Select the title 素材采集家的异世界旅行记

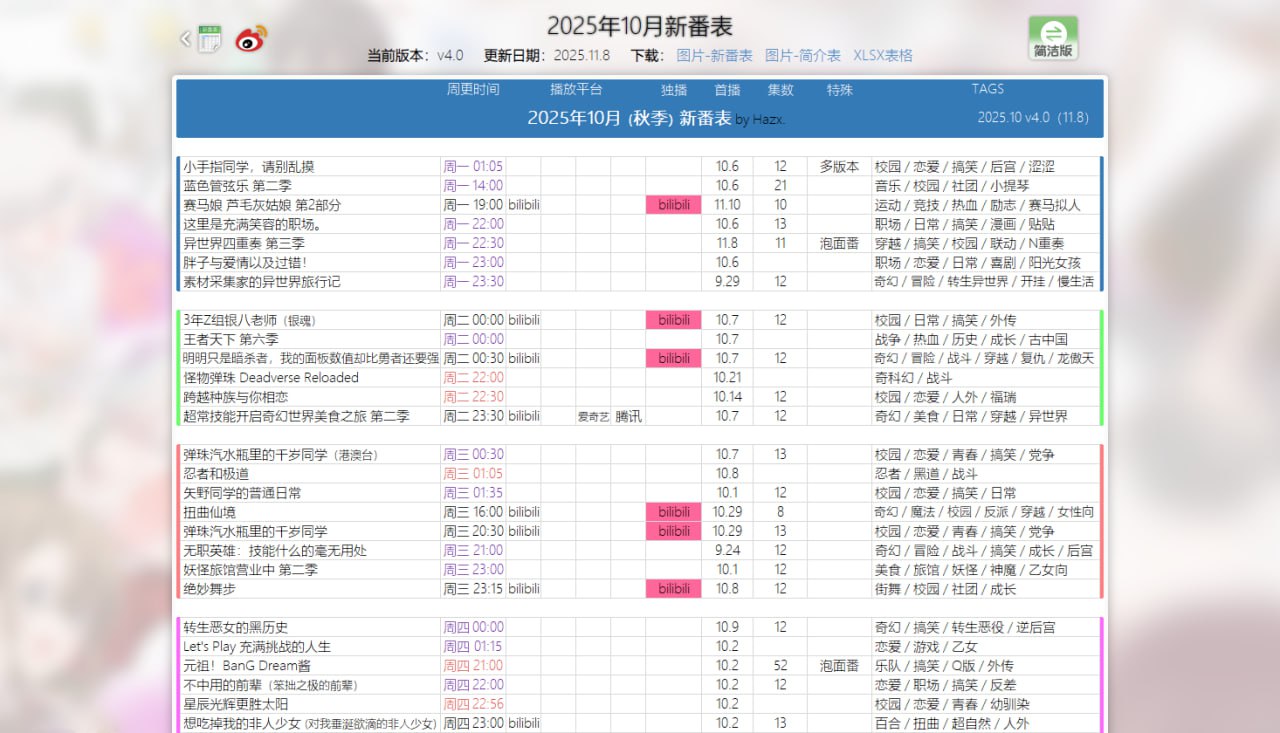[x=261, y=282]
